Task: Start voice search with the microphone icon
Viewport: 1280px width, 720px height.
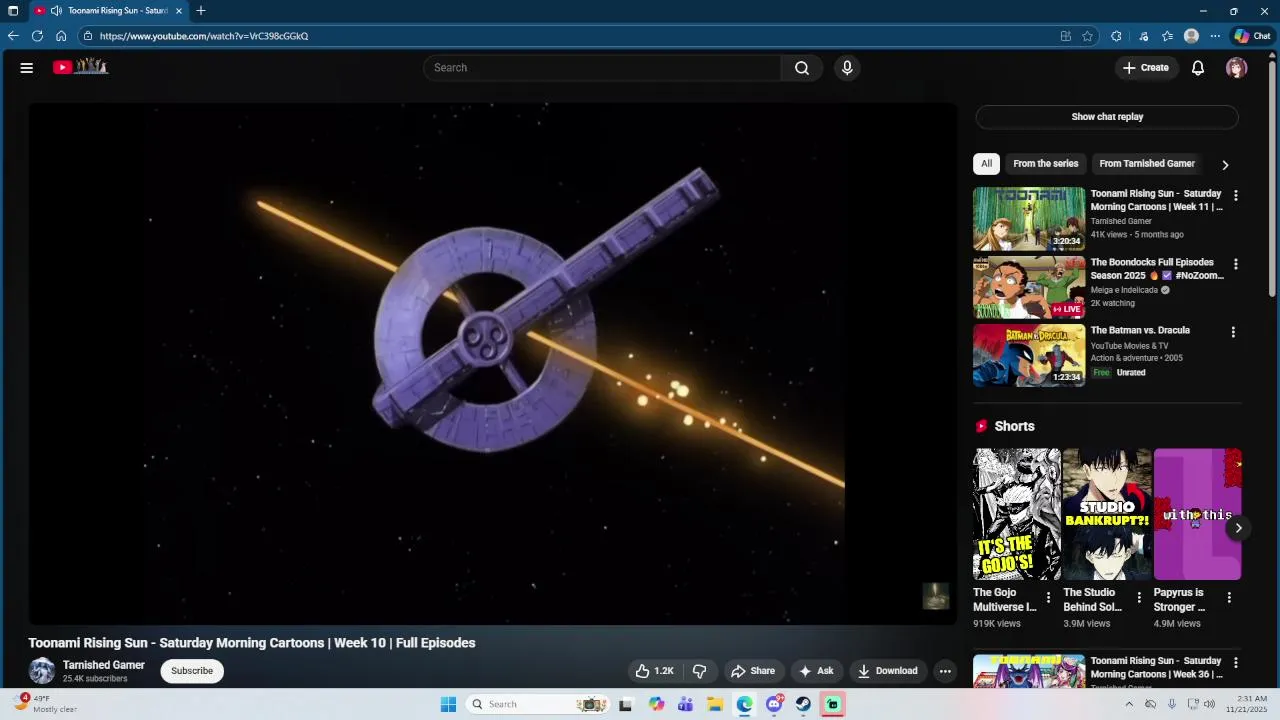Action: [x=847, y=68]
